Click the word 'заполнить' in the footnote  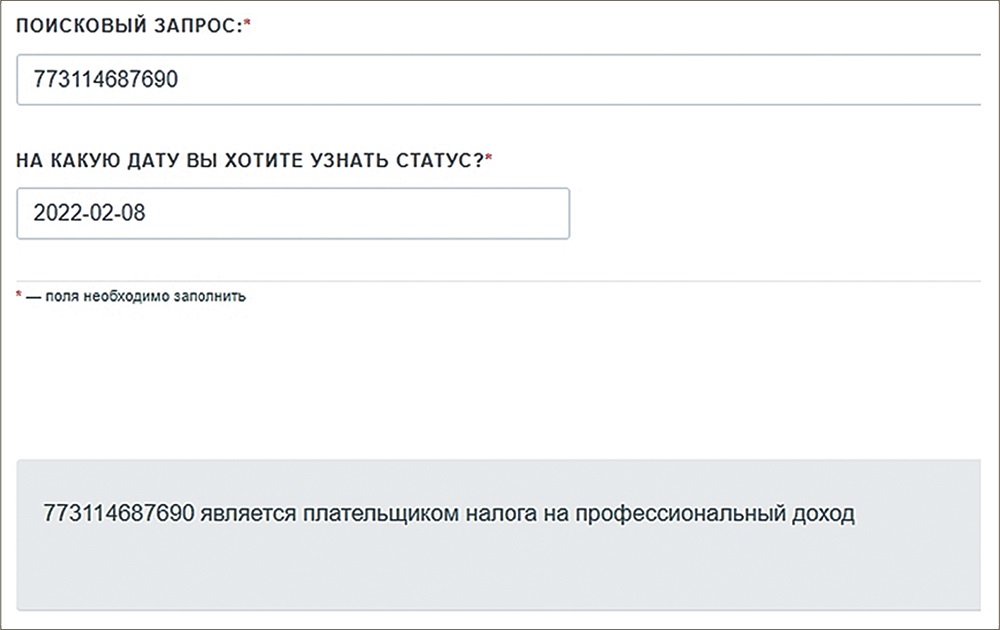[212, 297]
